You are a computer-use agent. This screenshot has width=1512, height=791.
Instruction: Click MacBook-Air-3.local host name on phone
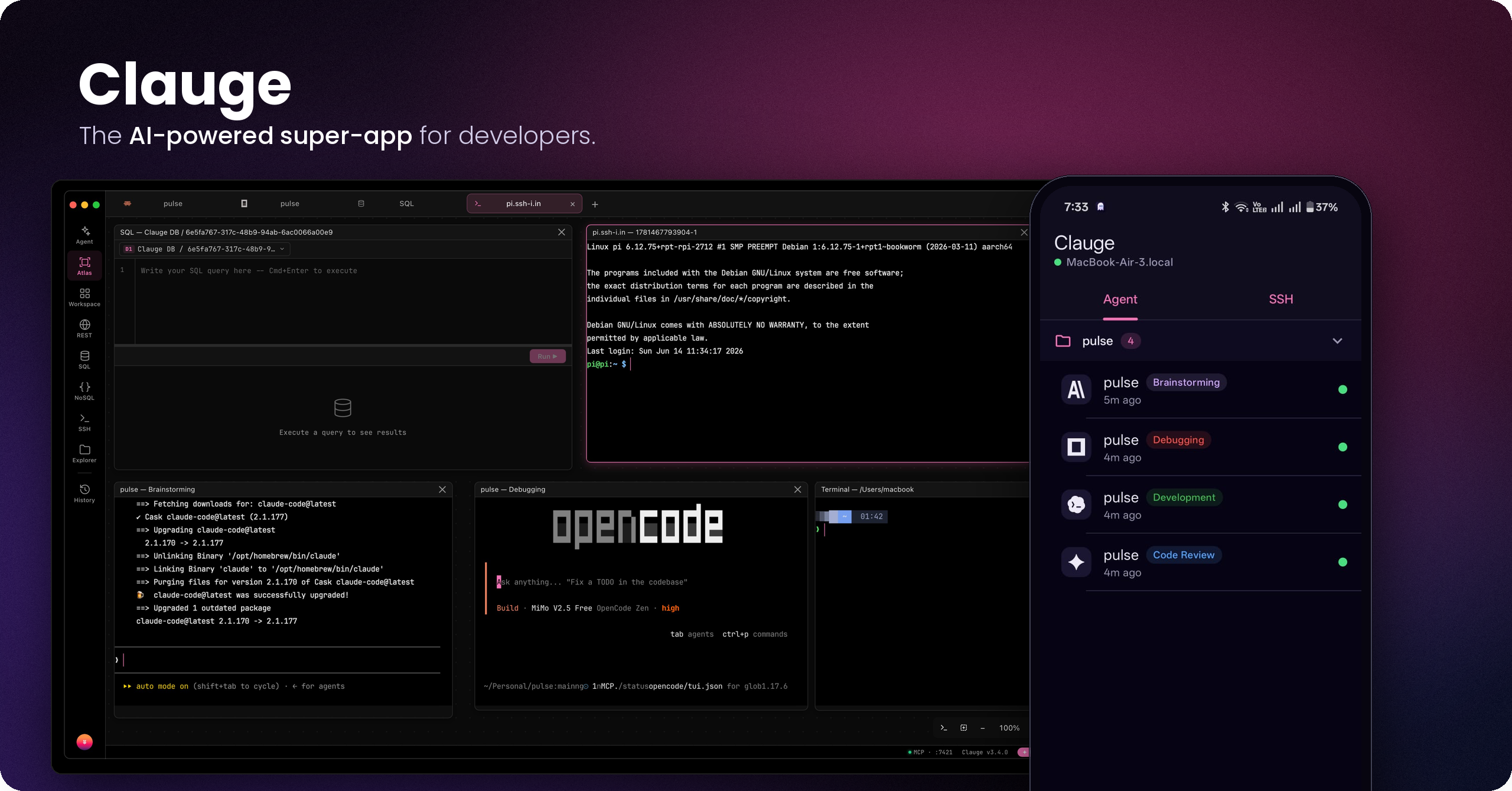1119,262
